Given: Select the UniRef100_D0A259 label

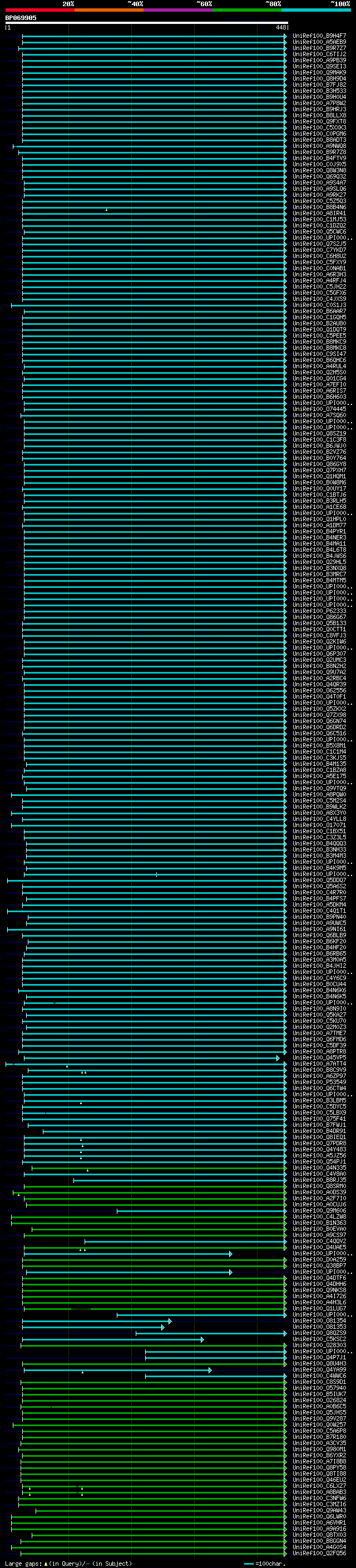Looking at the screenshot, I should click(x=319, y=1259).
